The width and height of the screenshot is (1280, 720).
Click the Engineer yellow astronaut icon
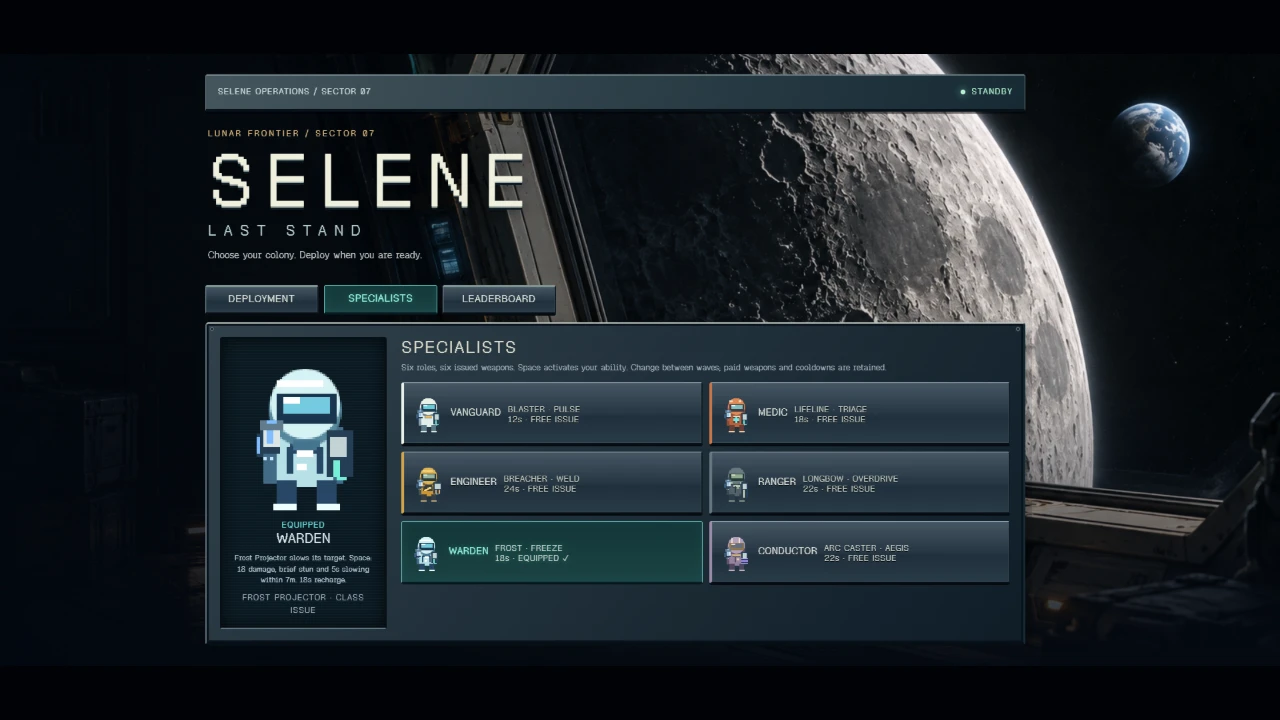click(428, 484)
